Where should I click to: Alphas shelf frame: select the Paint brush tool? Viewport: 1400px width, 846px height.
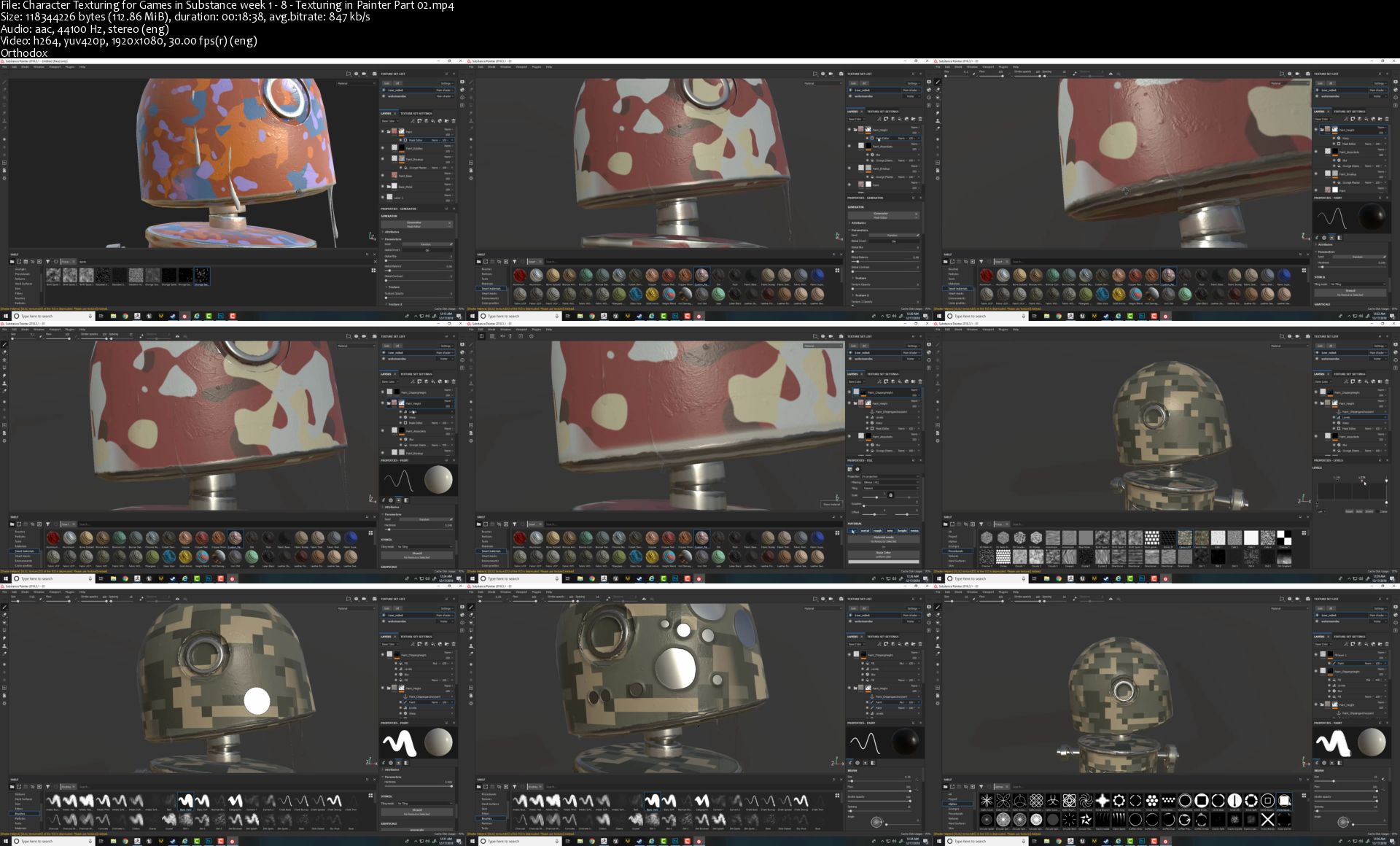pyautogui.click(x=938, y=607)
